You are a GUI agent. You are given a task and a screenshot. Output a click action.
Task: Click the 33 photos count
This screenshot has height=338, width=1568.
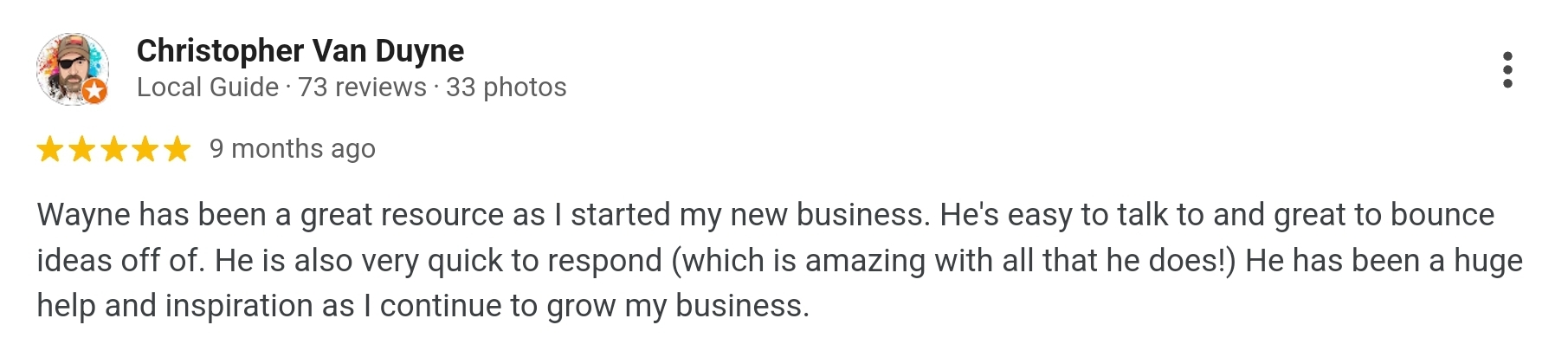pyautogui.click(x=507, y=88)
